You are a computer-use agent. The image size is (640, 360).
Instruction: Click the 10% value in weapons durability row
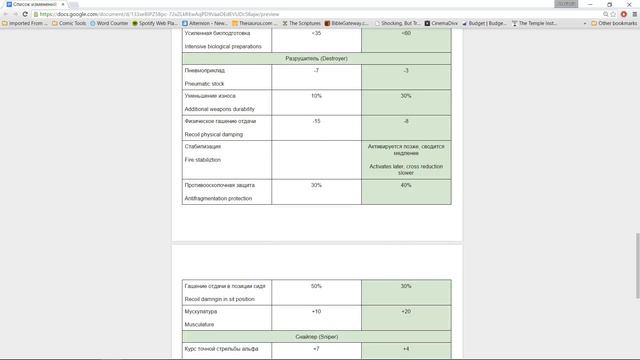click(x=316, y=96)
